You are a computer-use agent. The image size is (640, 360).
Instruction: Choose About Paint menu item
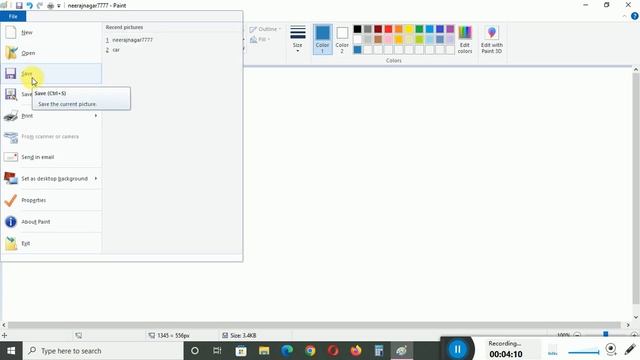point(51,222)
